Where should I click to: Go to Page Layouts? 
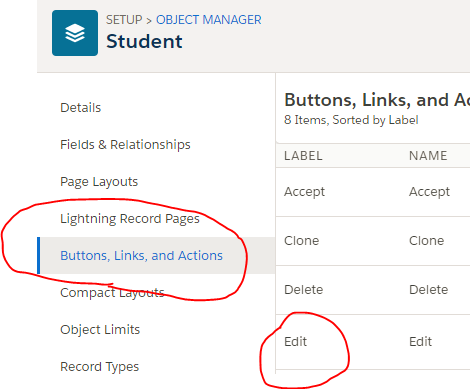coord(99,182)
